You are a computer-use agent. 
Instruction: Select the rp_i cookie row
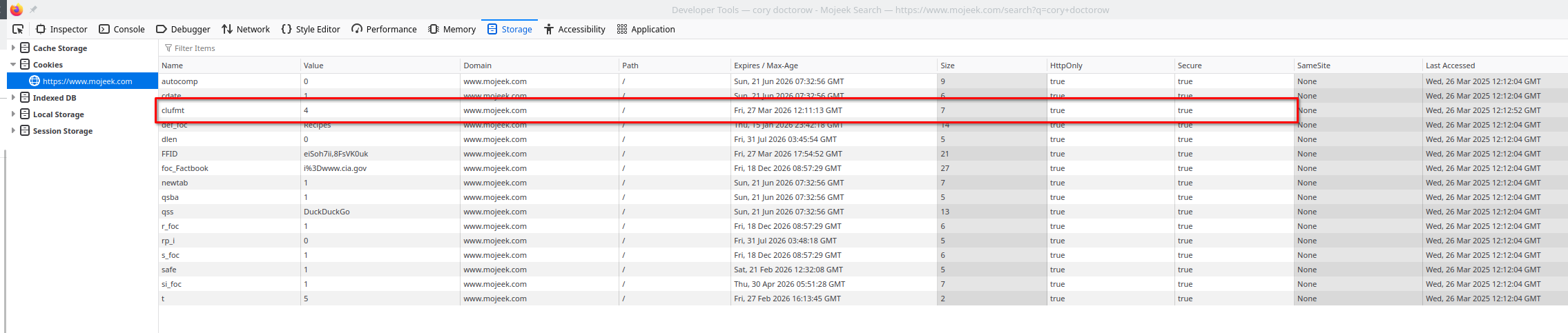[x=863, y=240]
